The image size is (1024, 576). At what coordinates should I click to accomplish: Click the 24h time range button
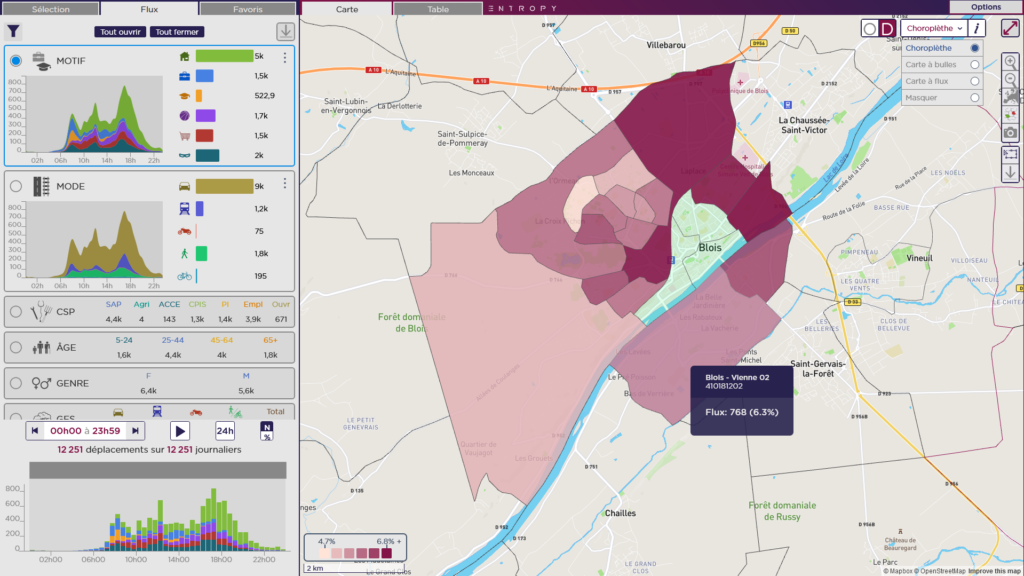tap(225, 431)
